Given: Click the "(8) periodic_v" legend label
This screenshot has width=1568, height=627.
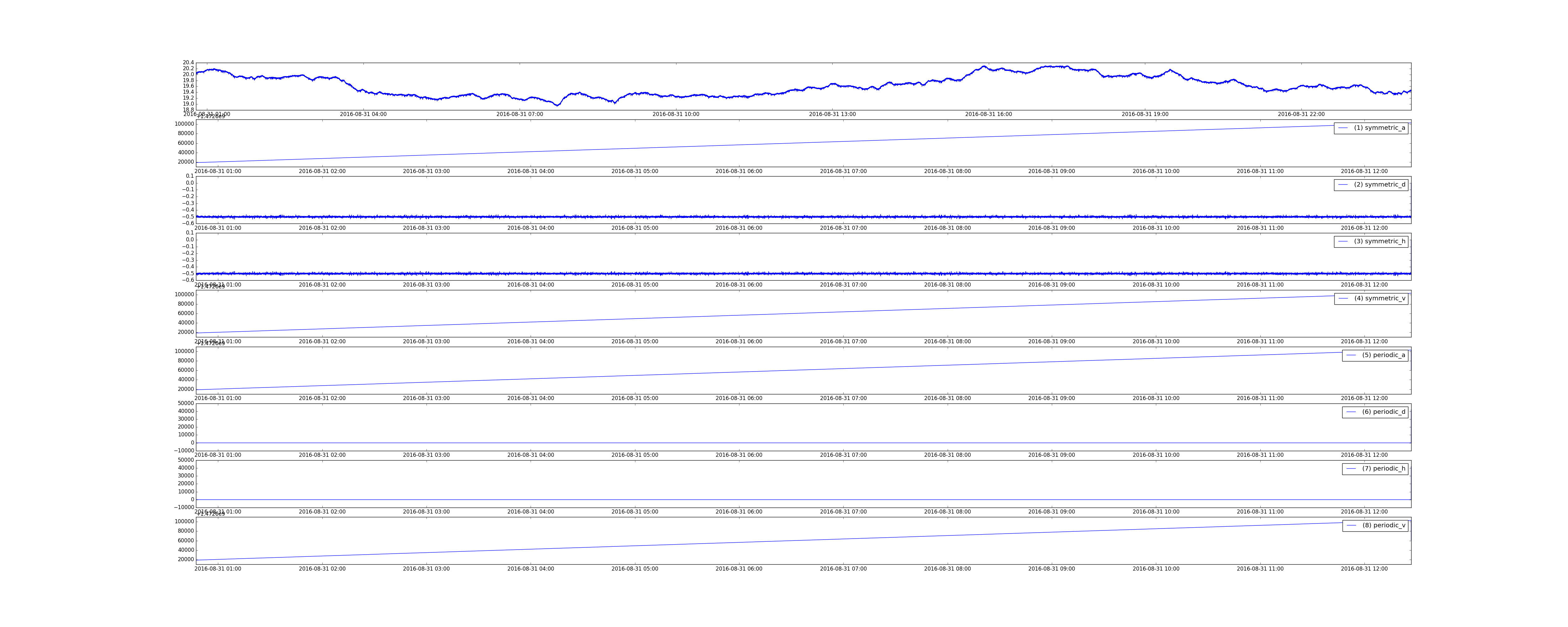Looking at the screenshot, I should pyautogui.click(x=1384, y=525).
